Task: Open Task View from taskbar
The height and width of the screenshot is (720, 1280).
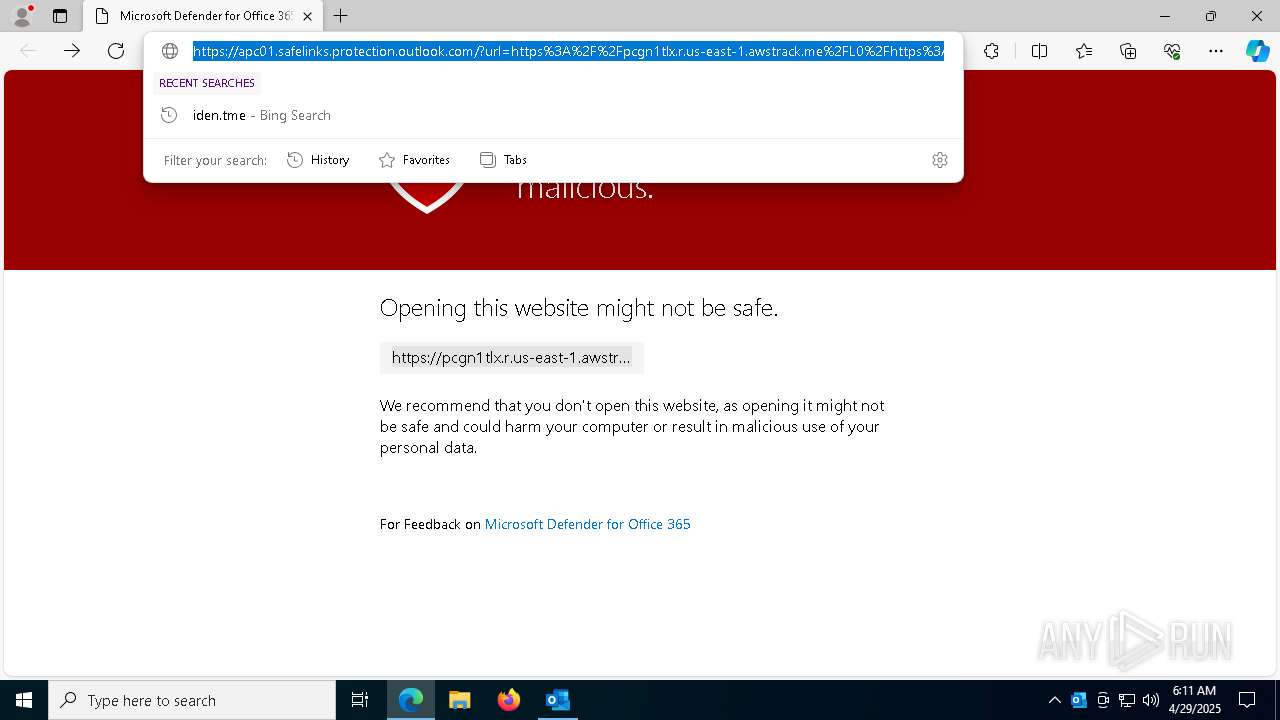Action: (360, 700)
